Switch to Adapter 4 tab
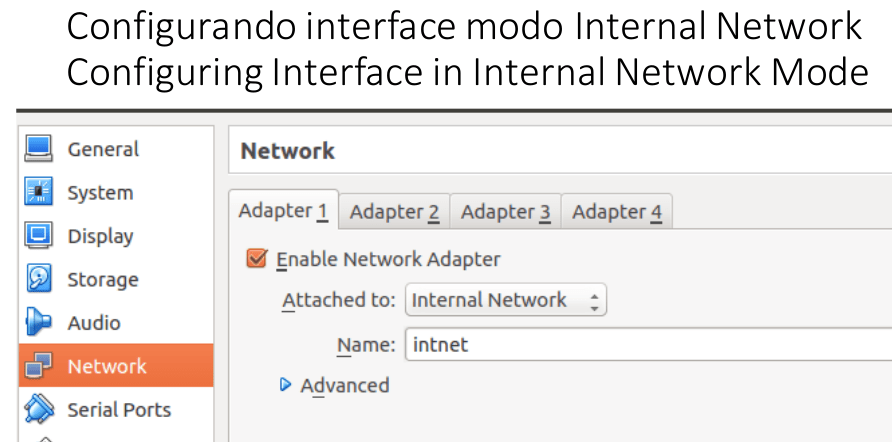The image size is (892, 442). click(x=617, y=212)
